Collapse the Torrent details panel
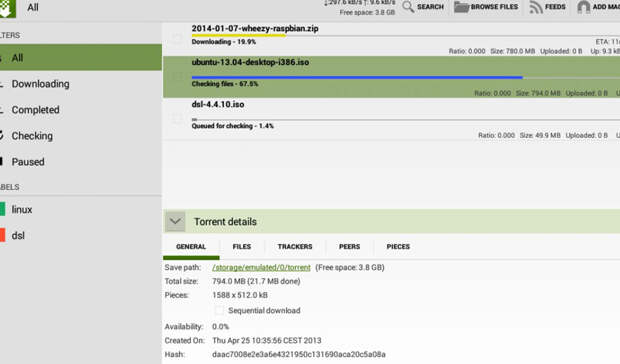620x364 pixels. click(175, 221)
